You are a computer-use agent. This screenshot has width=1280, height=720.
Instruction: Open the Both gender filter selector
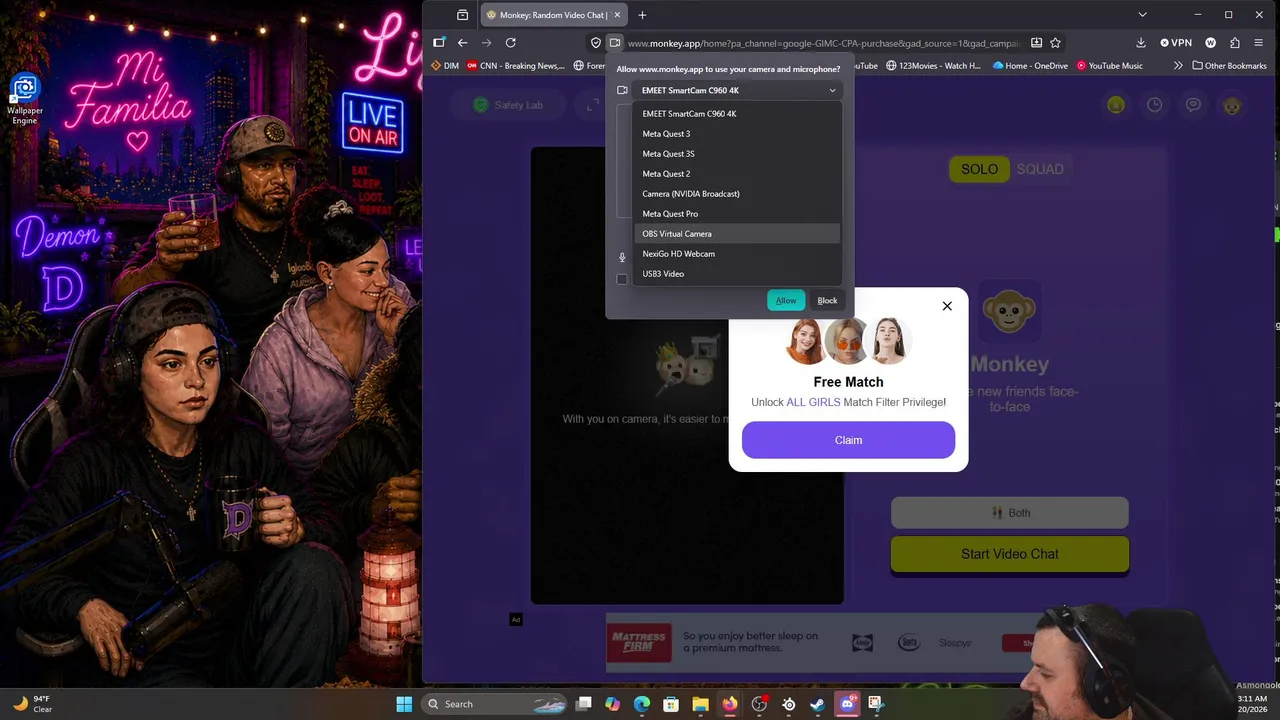[x=1010, y=513]
